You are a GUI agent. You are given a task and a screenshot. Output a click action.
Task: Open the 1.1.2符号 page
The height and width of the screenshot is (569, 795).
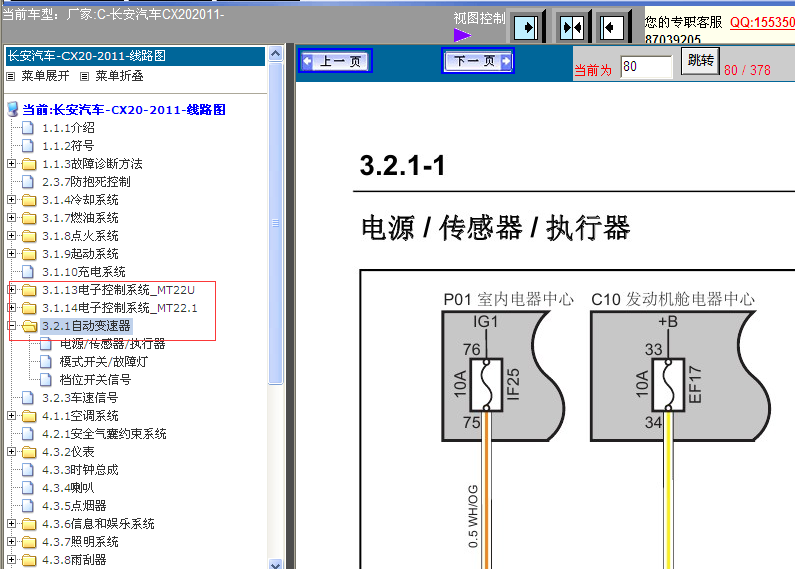pos(68,146)
